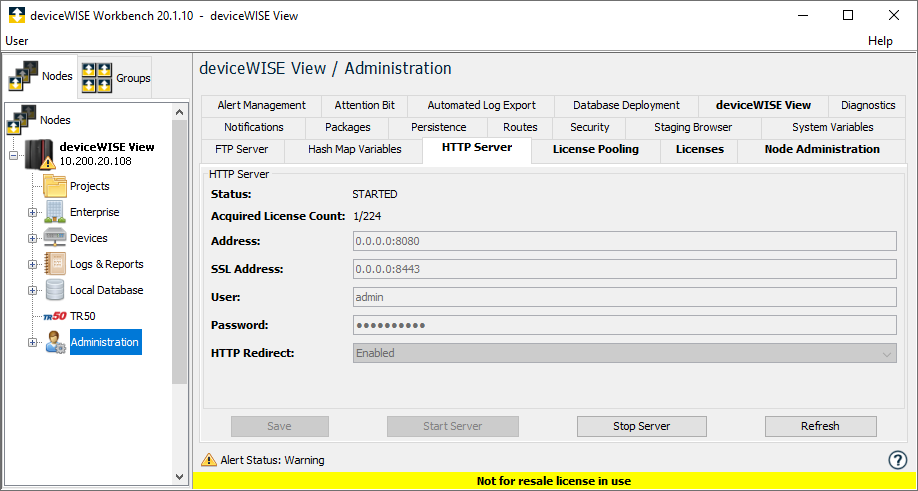
Task: Open the Licenses tab
Action: 700,149
